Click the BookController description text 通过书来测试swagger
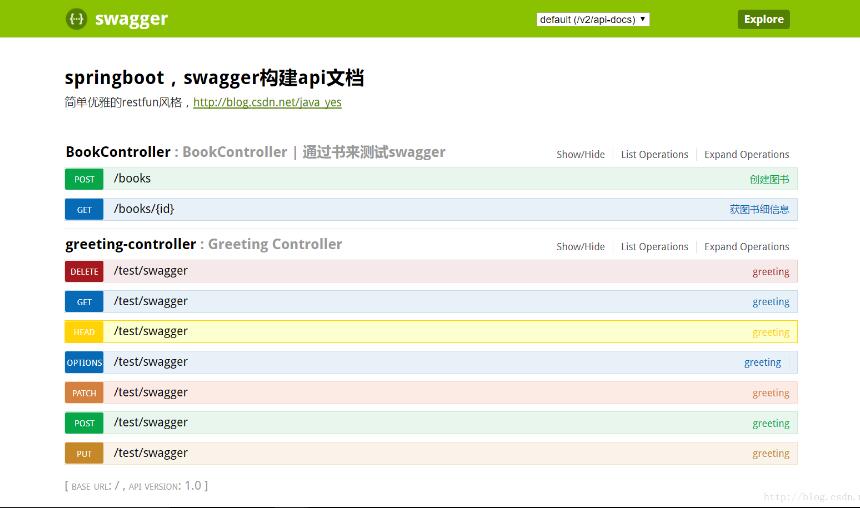Image resolution: width=860 pixels, height=508 pixels. 374,152
